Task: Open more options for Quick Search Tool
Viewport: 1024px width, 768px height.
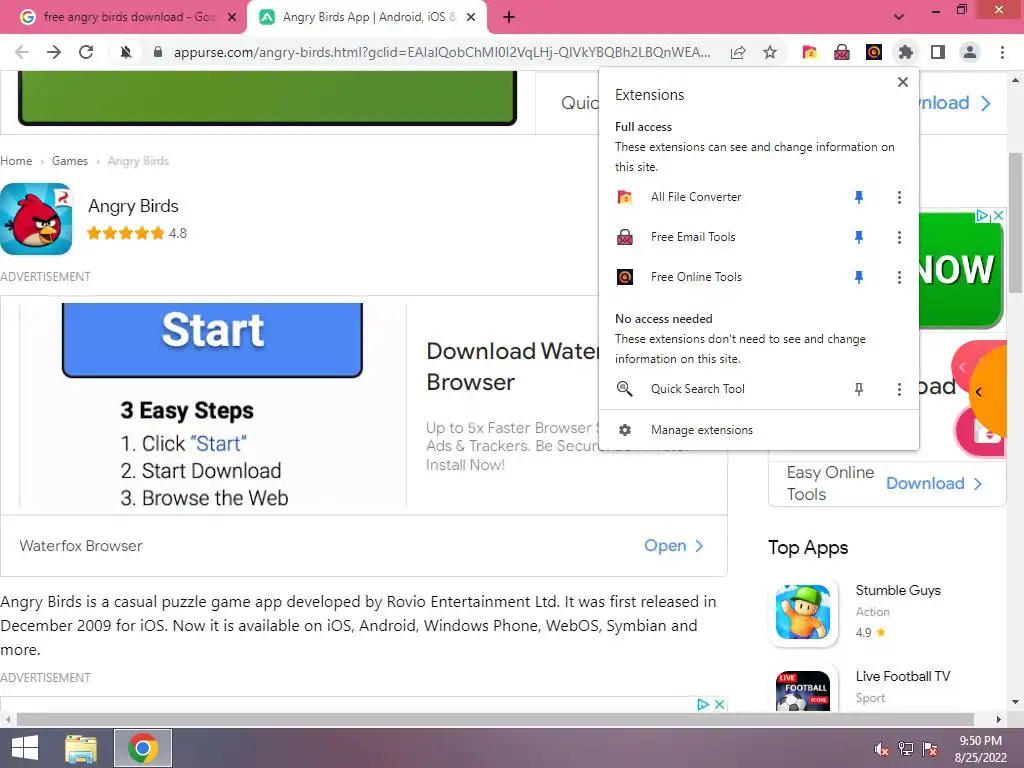Action: [x=899, y=389]
